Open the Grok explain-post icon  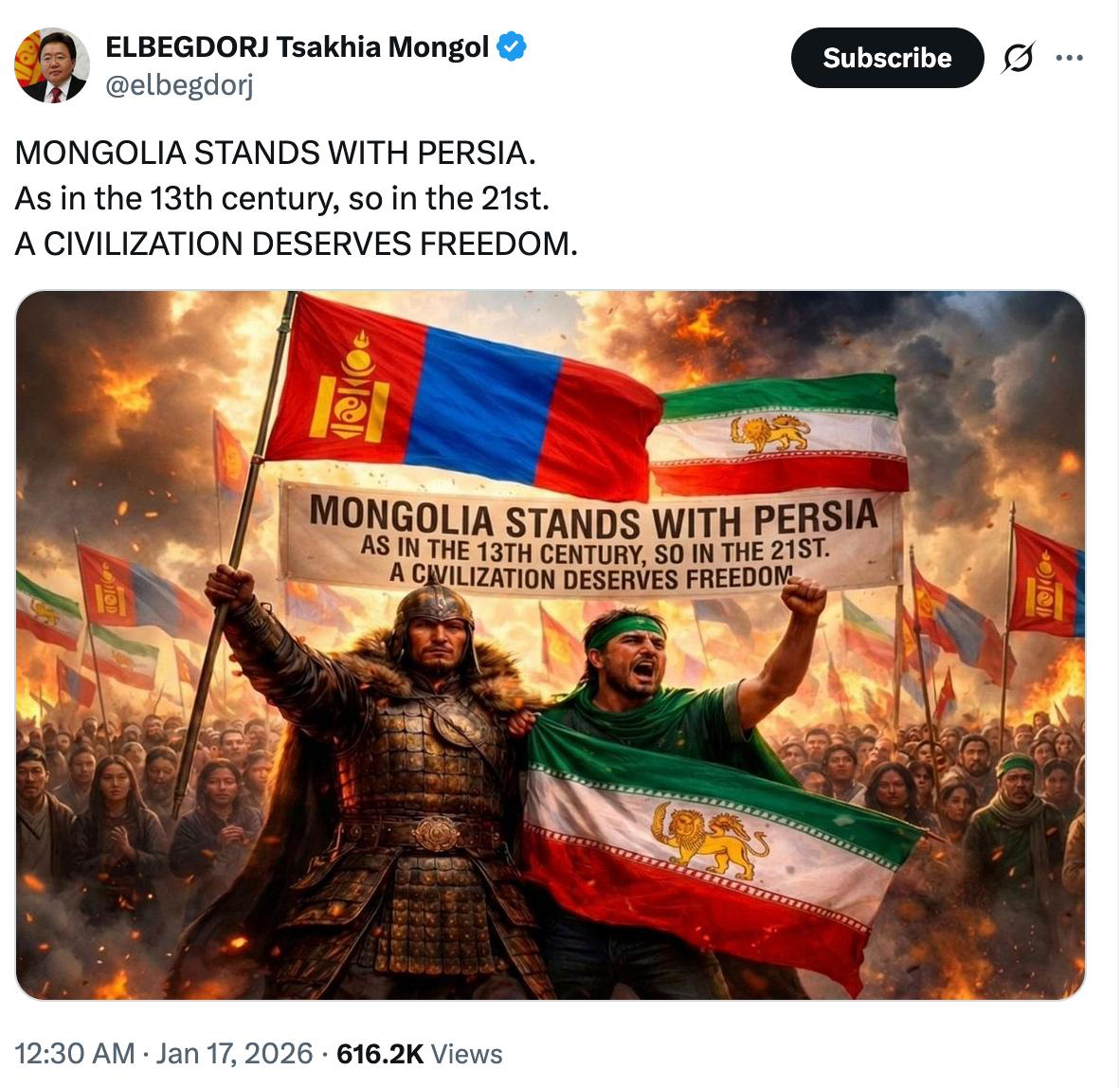[1018, 58]
